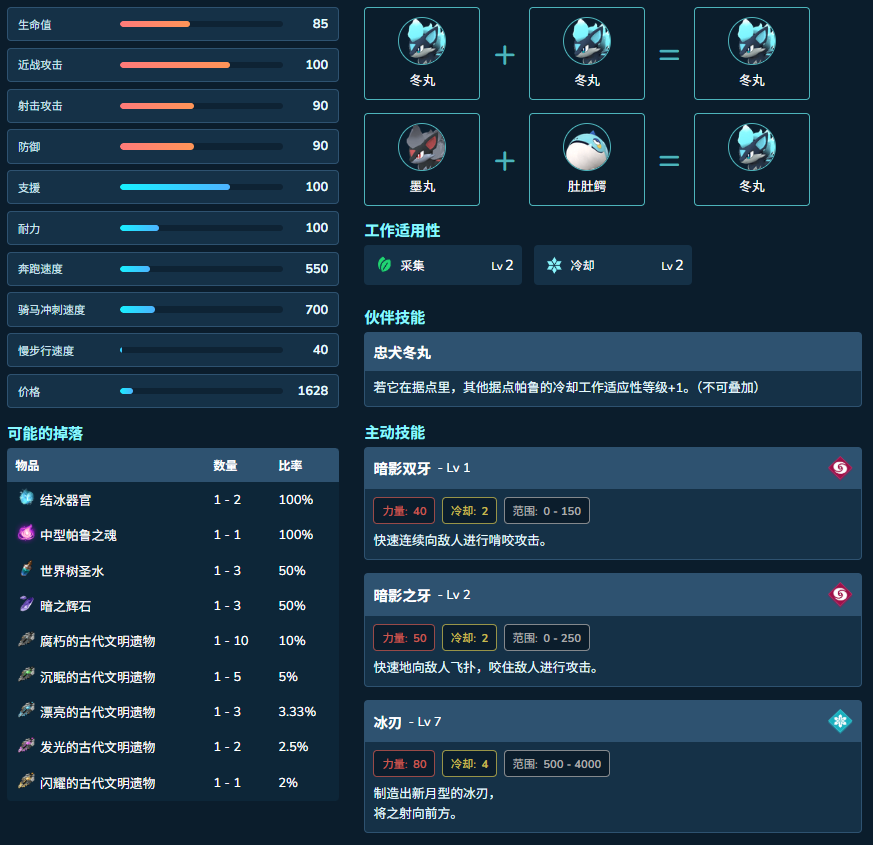
Task: Open the 世界树圣水 item link
Action: point(72,571)
